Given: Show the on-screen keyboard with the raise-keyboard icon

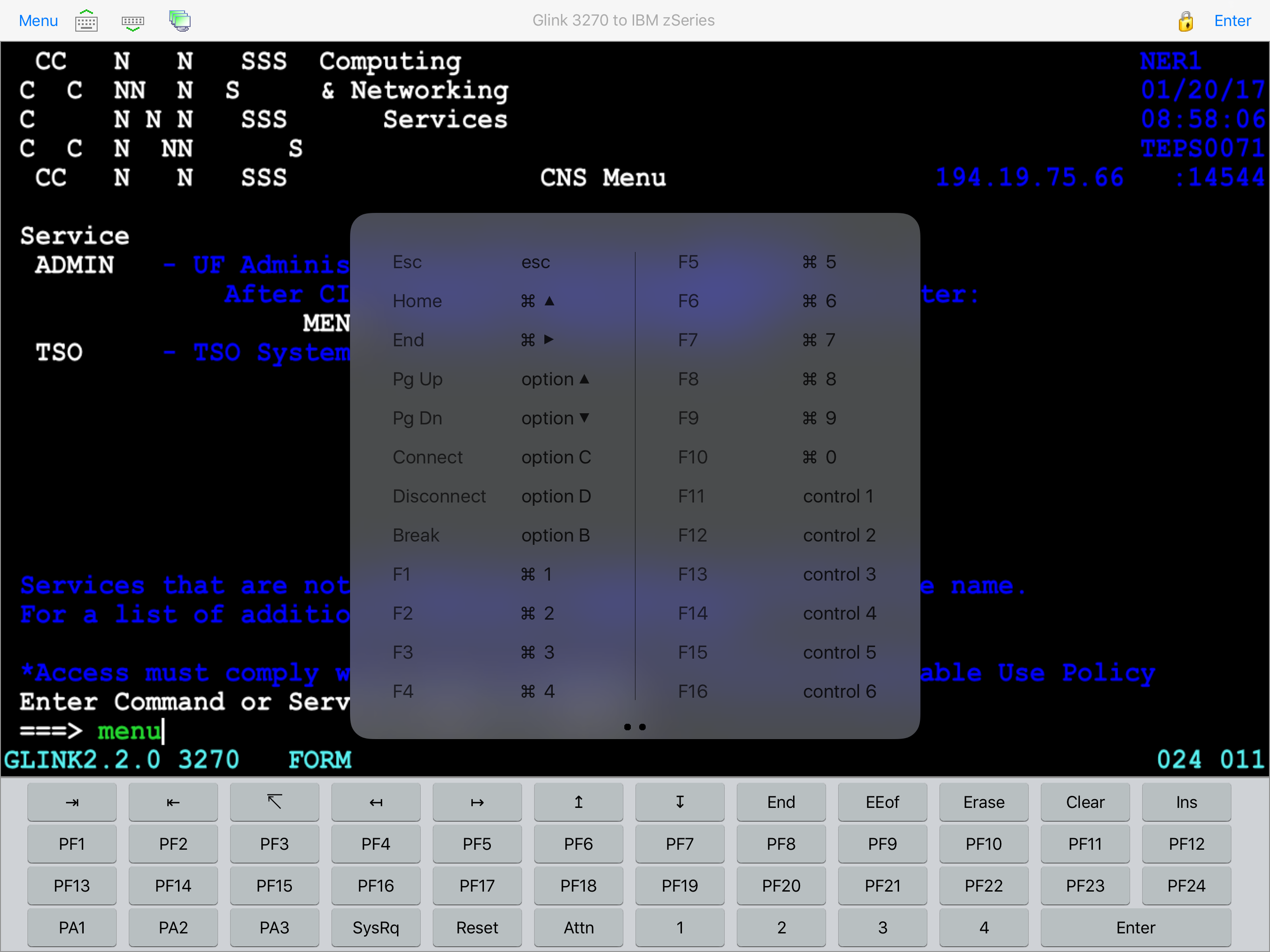Looking at the screenshot, I should (x=86, y=20).
